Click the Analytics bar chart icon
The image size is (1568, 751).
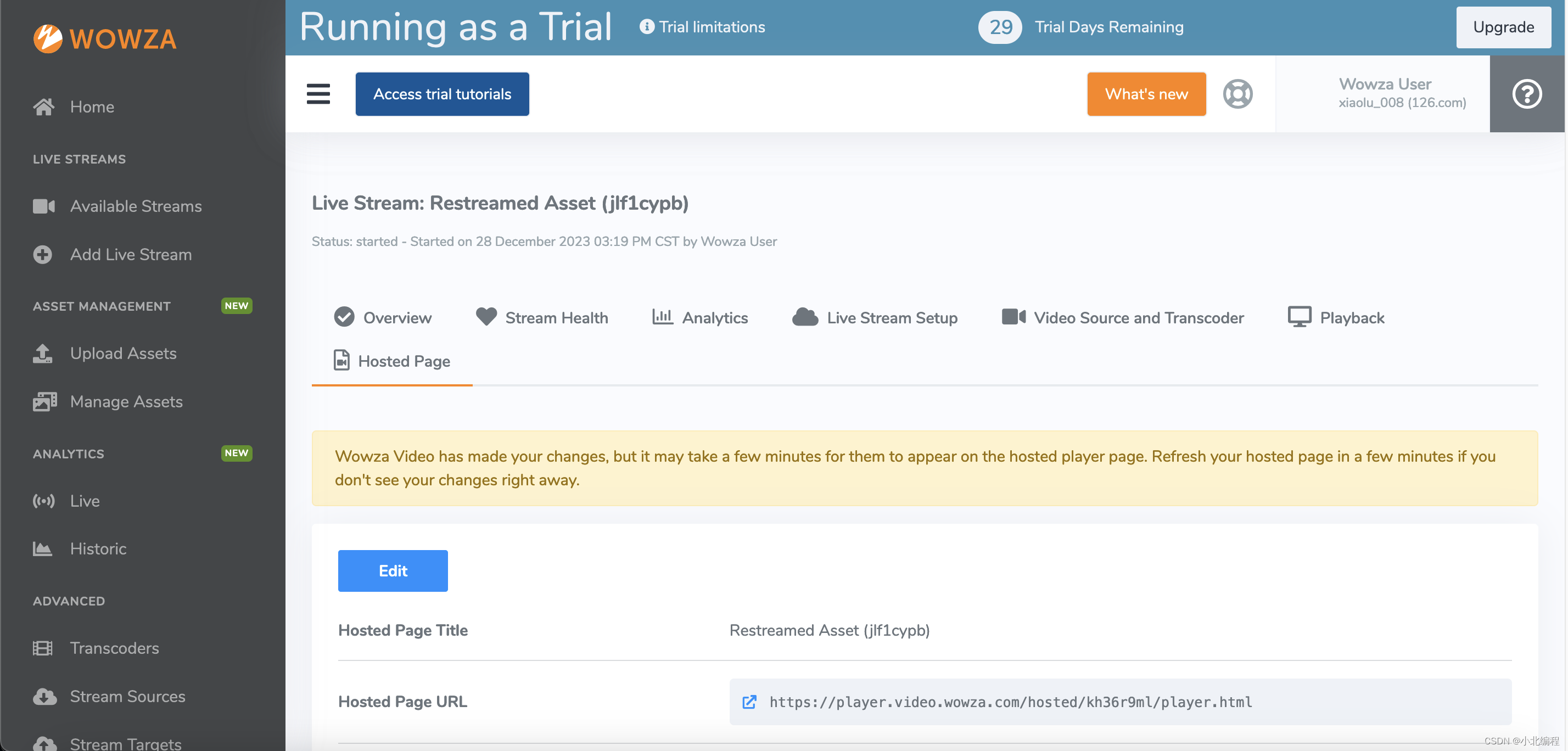tap(662, 317)
